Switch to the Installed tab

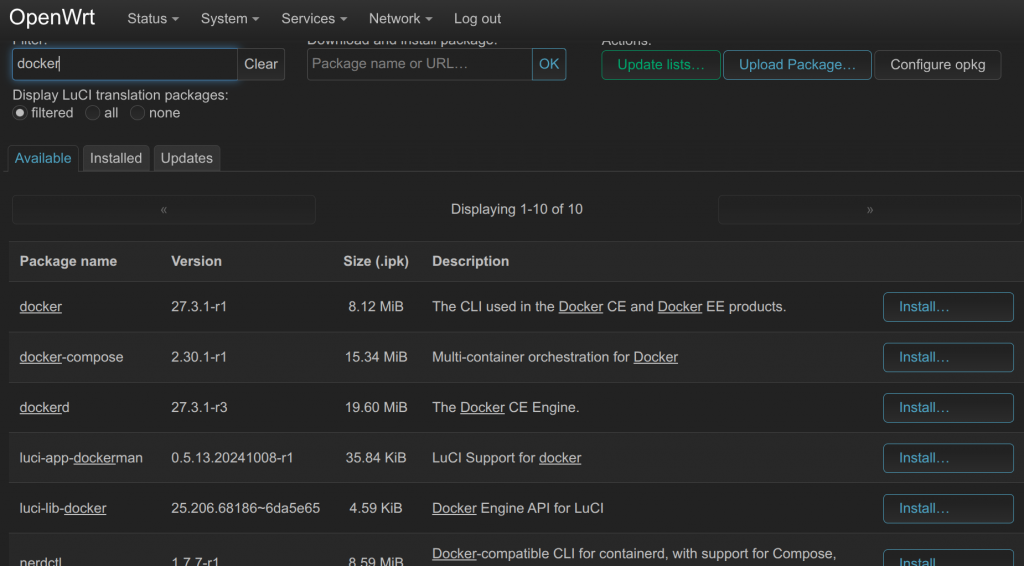click(116, 158)
